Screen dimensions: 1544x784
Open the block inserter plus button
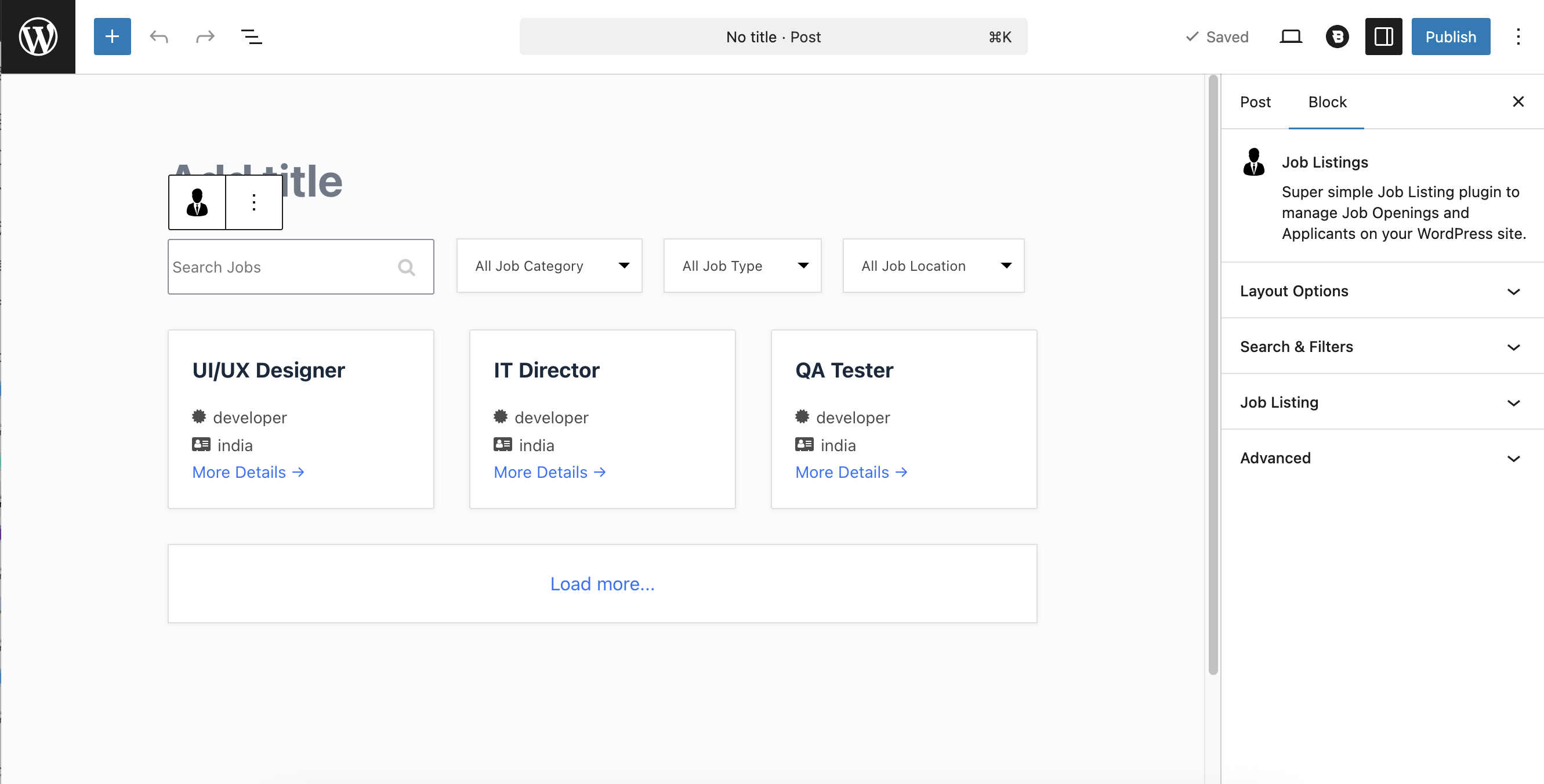point(112,37)
